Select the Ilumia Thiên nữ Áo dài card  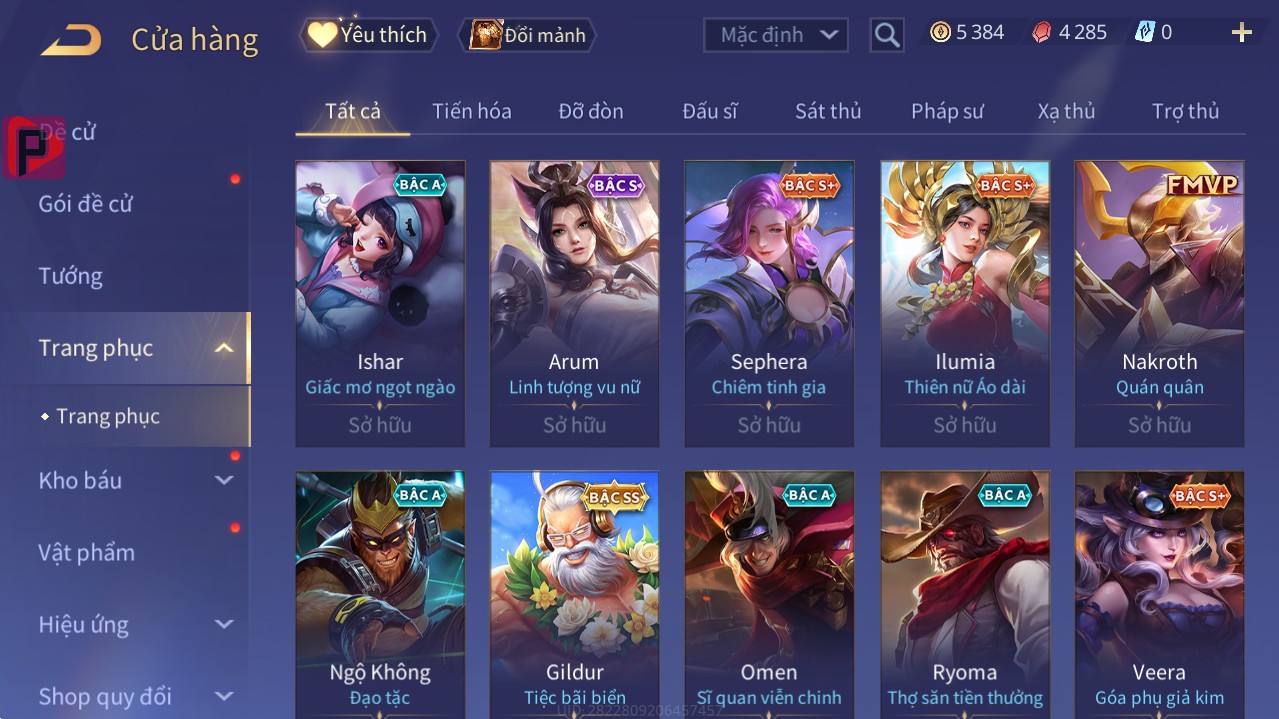point(965,304)
